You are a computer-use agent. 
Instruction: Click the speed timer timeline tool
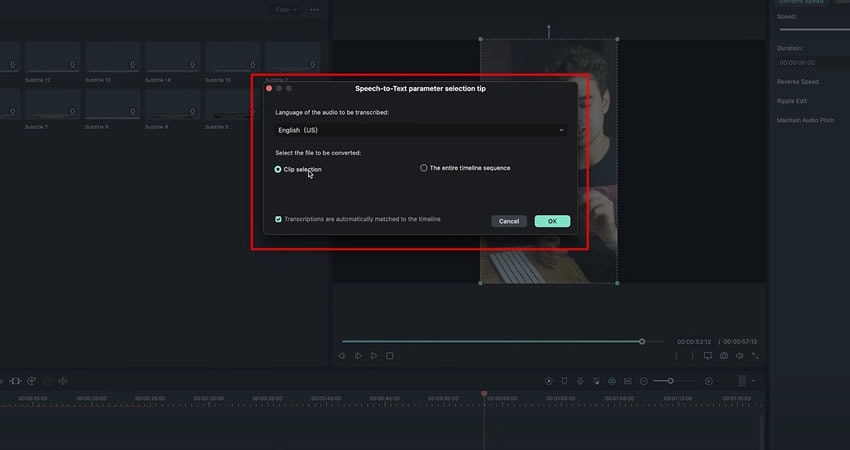[31, 381]
